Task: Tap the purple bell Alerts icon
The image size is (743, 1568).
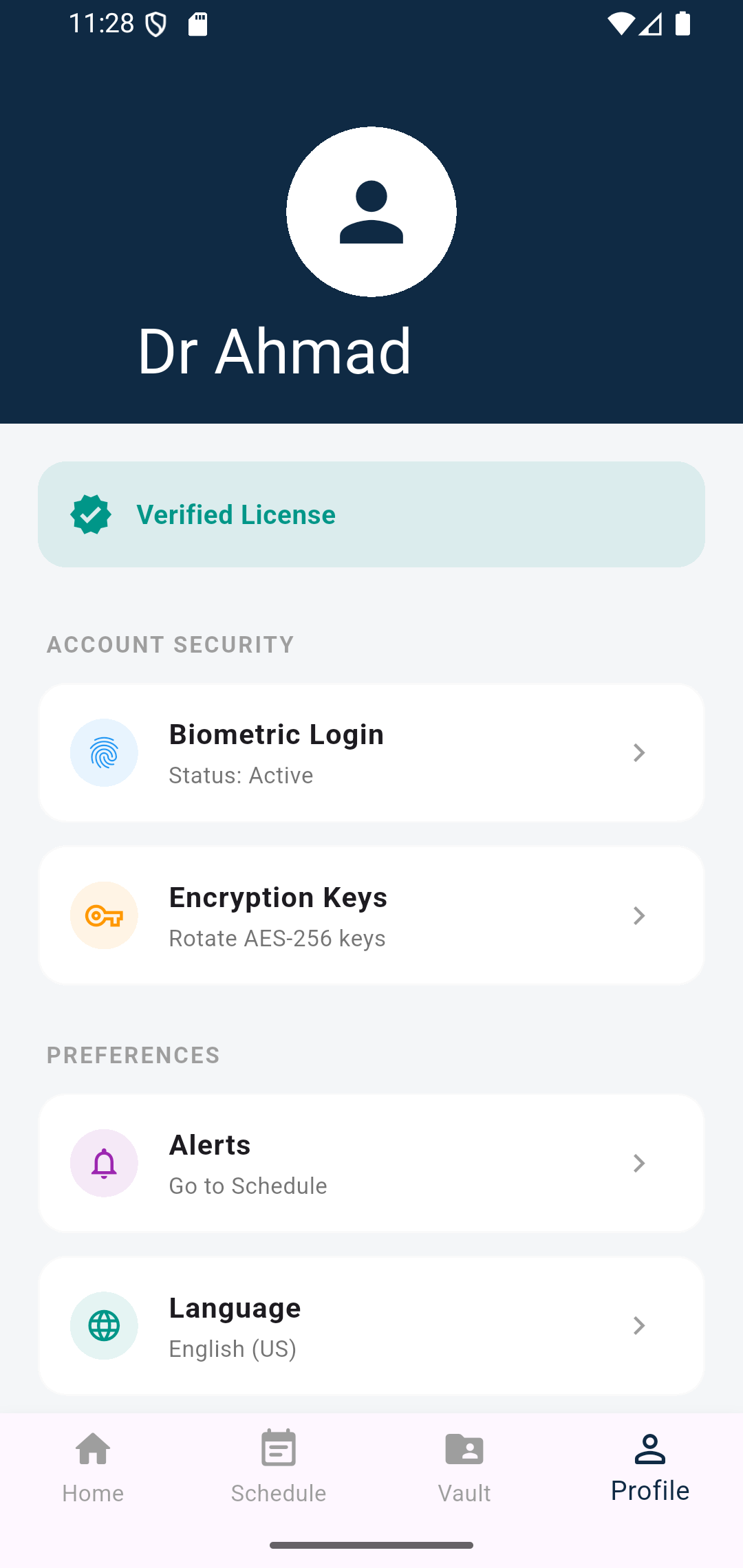Action: click(104, 1163)
